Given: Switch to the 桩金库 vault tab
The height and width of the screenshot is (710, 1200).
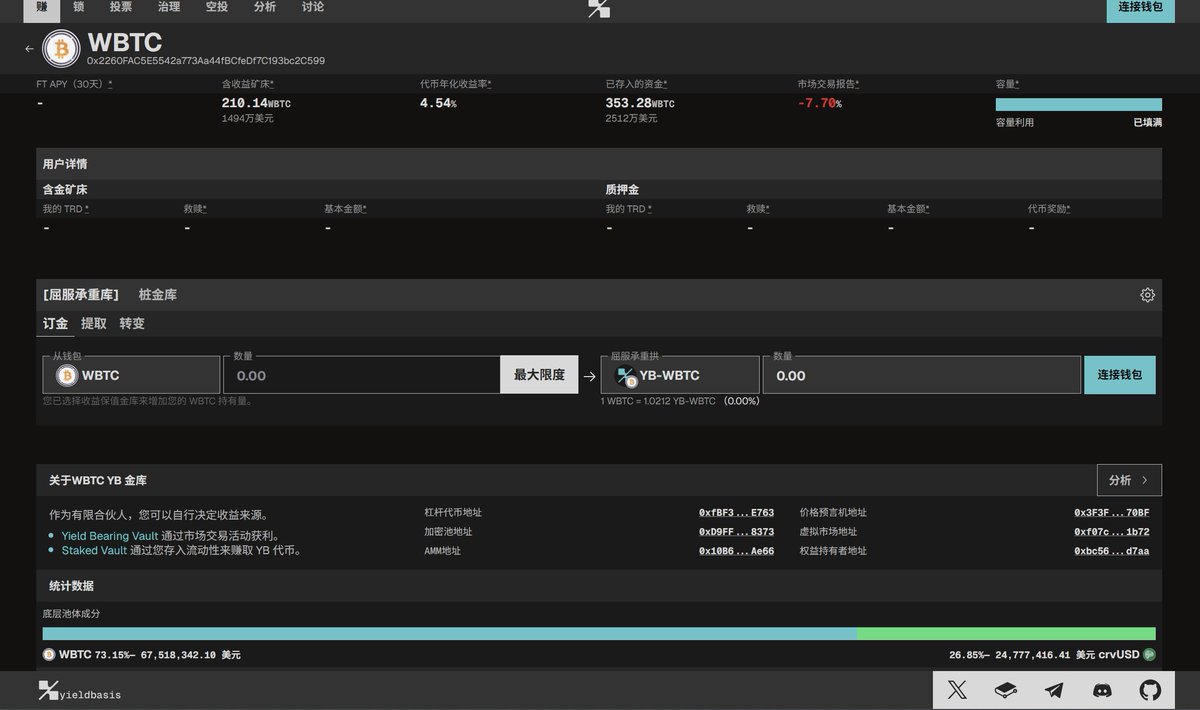Looking at the screenshot, I should (x=158, y=295).
